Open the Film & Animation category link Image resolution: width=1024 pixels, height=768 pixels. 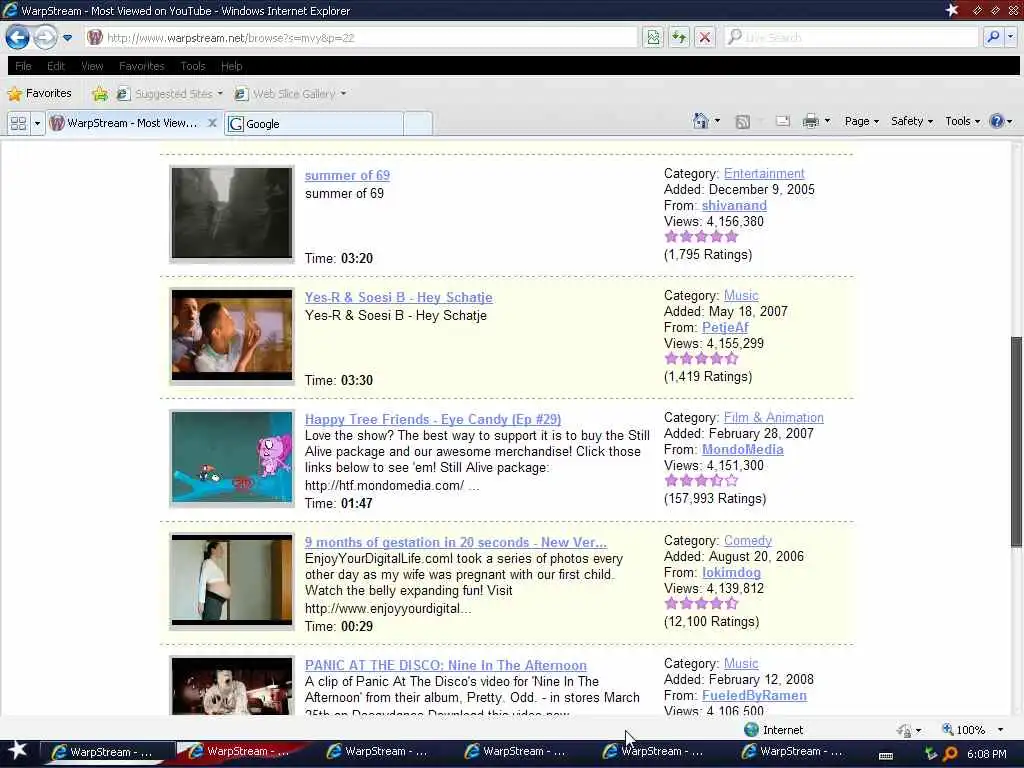tap(773, 417)
